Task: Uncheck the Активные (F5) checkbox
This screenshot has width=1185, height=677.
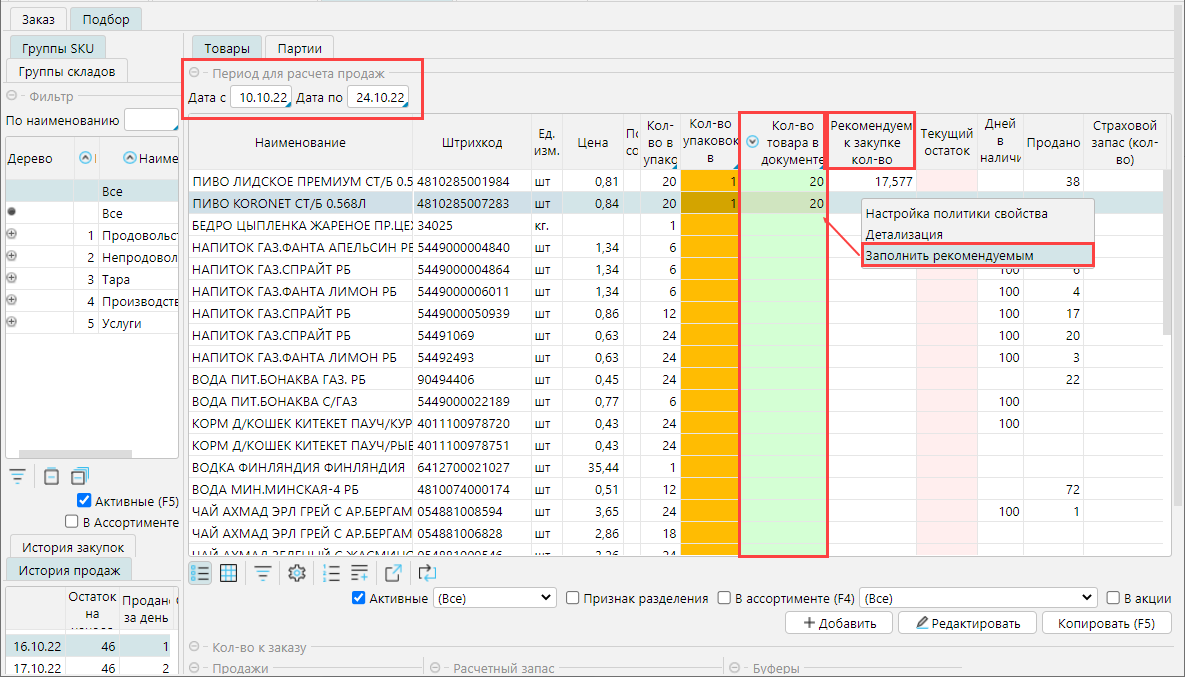Action: (x=84, y=501)
